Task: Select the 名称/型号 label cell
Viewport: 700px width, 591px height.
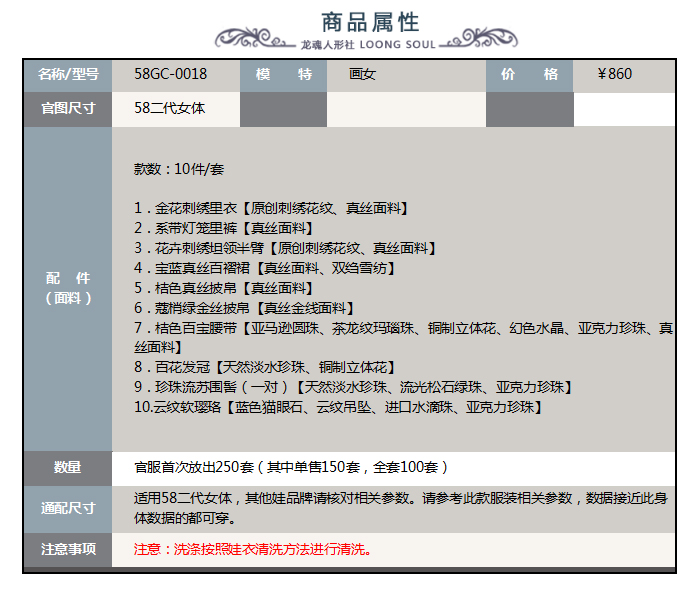Action: [68, 74]
